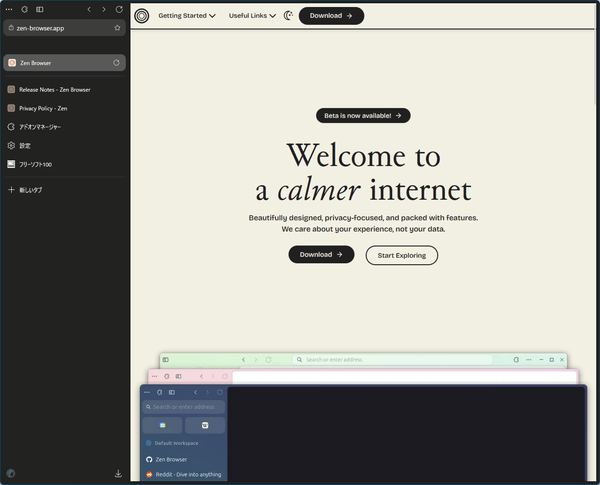Image resolution: width=600 pixels, height=485 pixels.
Task: Open the 設定 settings tab
Action: [64, 145]
